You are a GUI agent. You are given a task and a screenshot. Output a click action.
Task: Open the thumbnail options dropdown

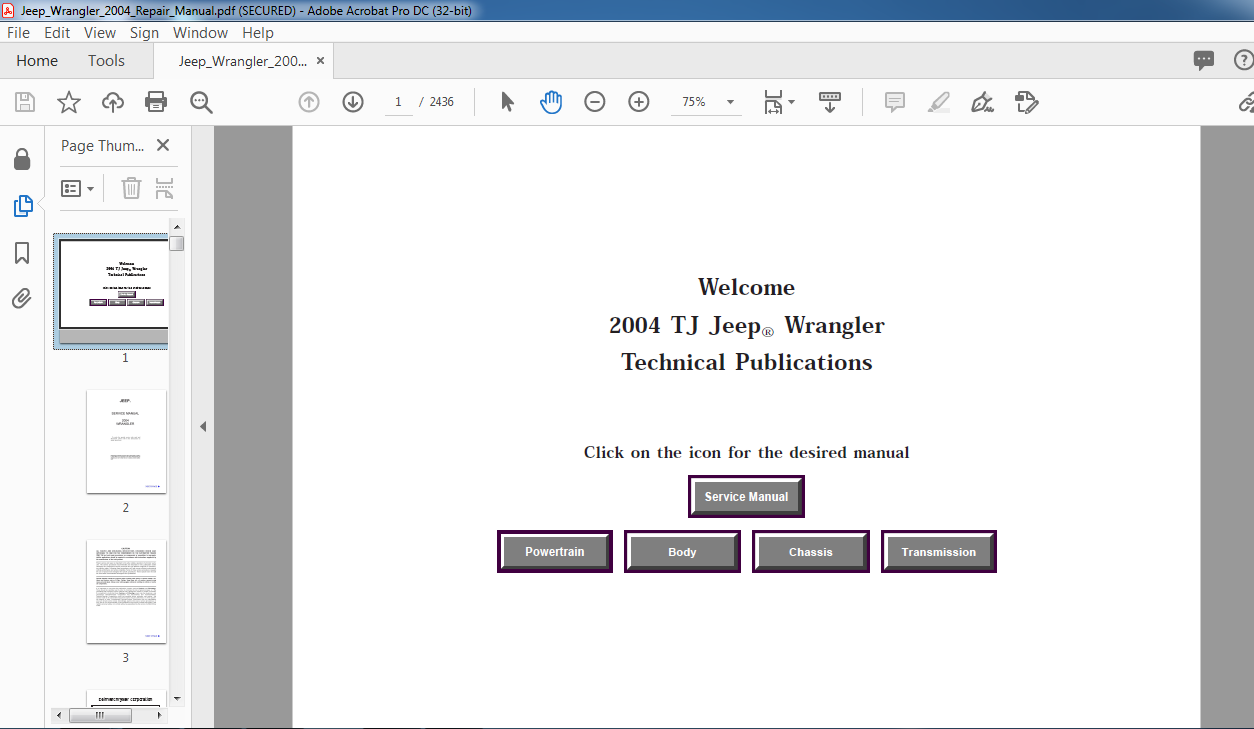pos(78,188)
